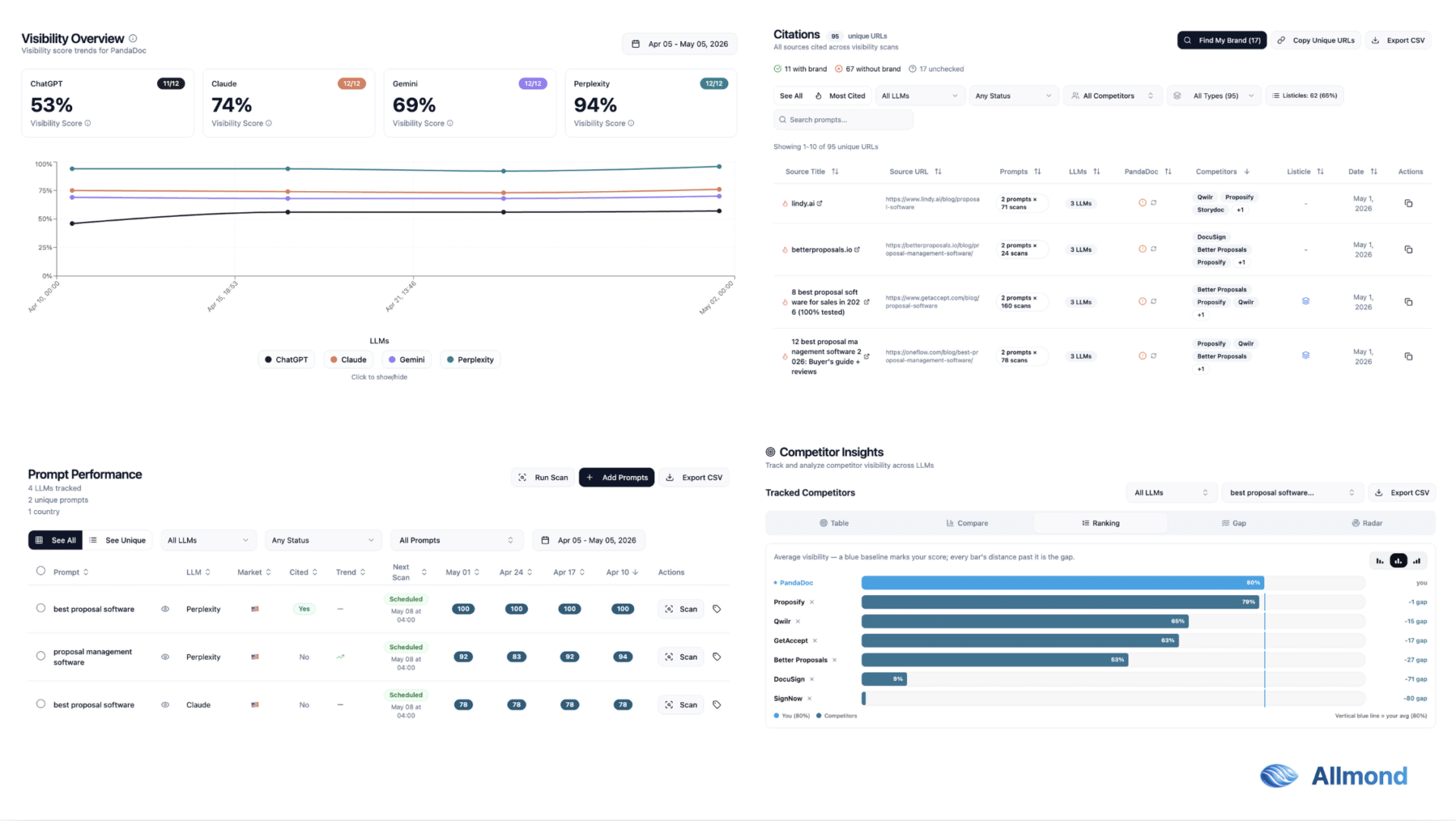Click the Visibility Overview info icon
The image size is (1456, 821).
(133, 38)
